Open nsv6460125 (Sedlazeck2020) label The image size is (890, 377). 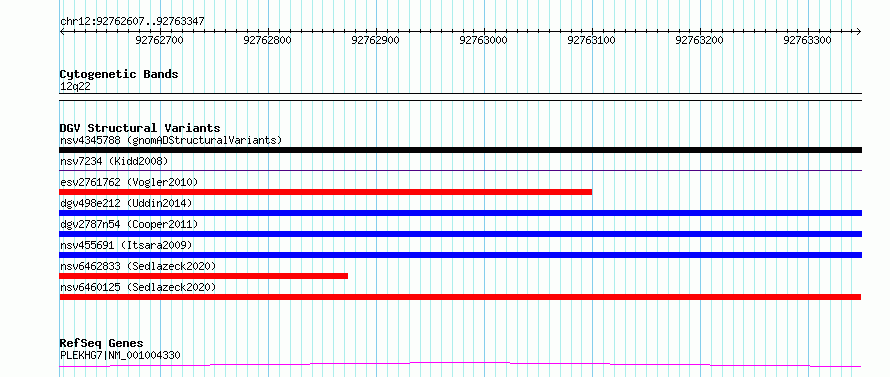138,287
